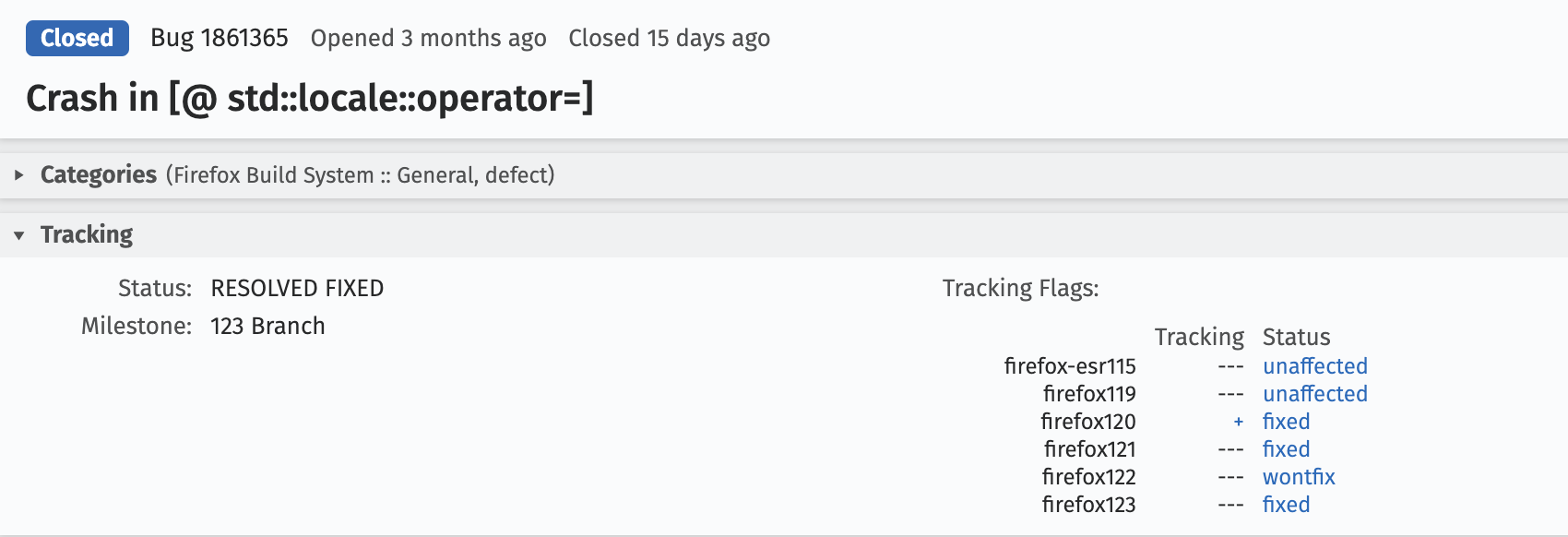Screen dimensions: 1568x537
Task: Click the Tracking section heading
Action: point(87,235)
